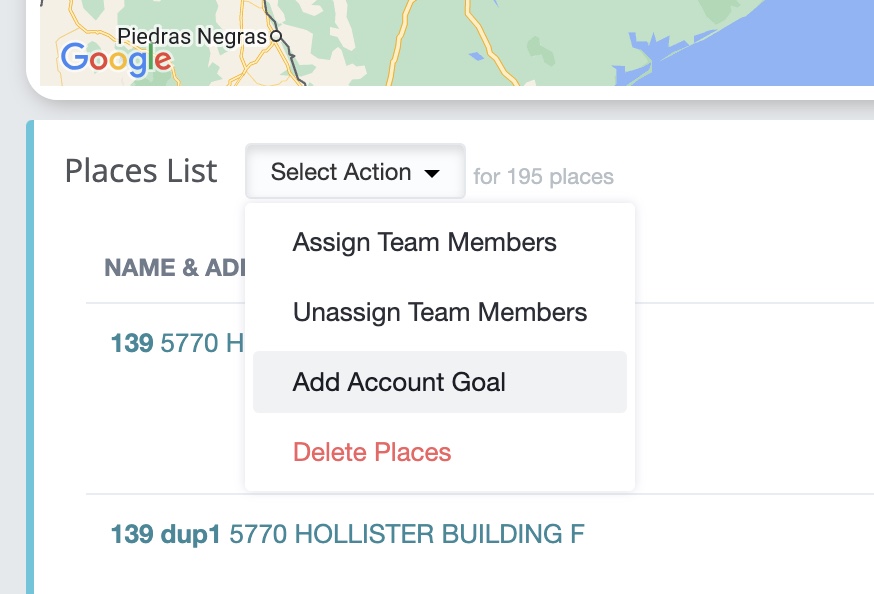Screen dimensions: 874x594
Task: Sort by the NAME & ADDRESS column header
Action: tap(174, 267)
